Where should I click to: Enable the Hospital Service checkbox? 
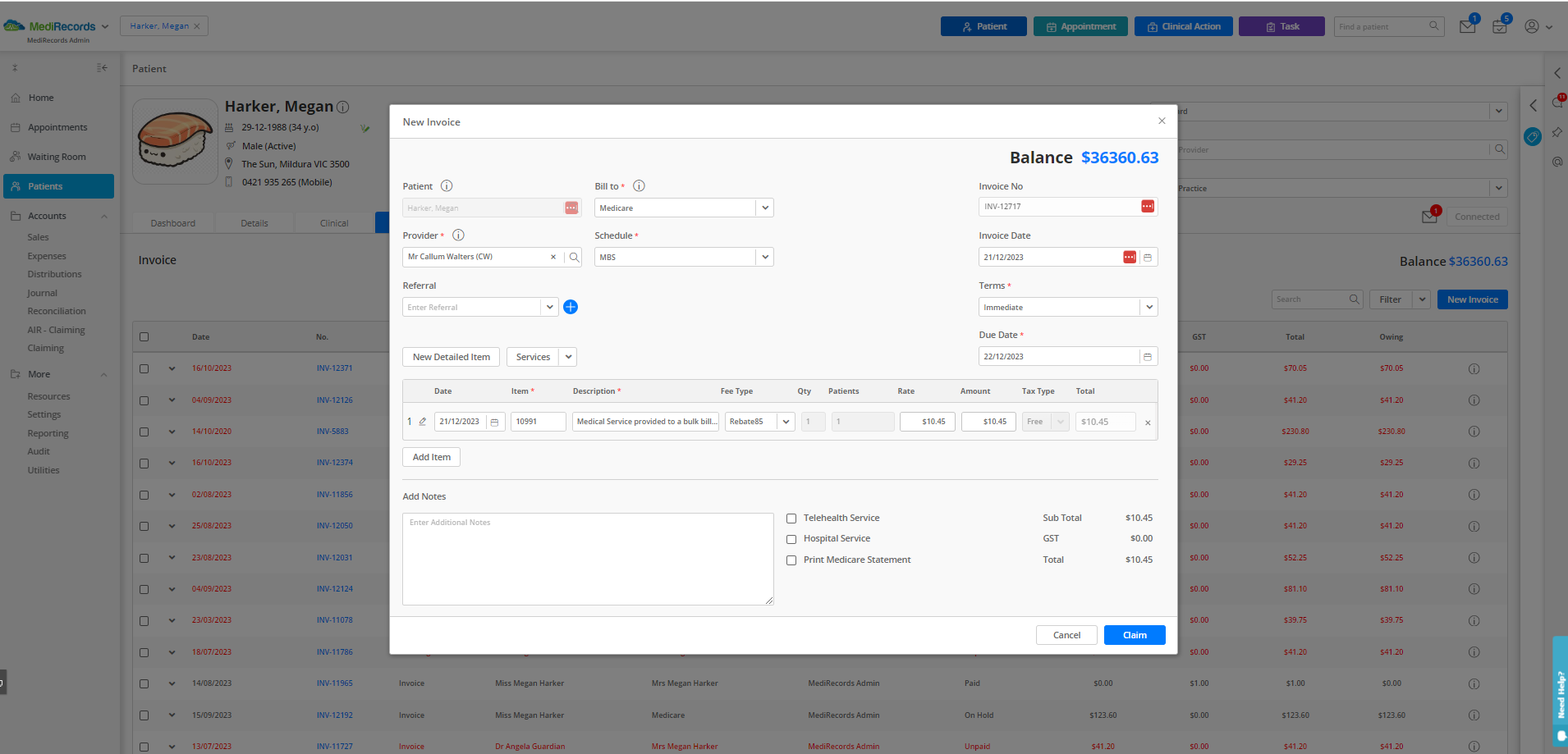pyautogui.click(x=791, y=540)
